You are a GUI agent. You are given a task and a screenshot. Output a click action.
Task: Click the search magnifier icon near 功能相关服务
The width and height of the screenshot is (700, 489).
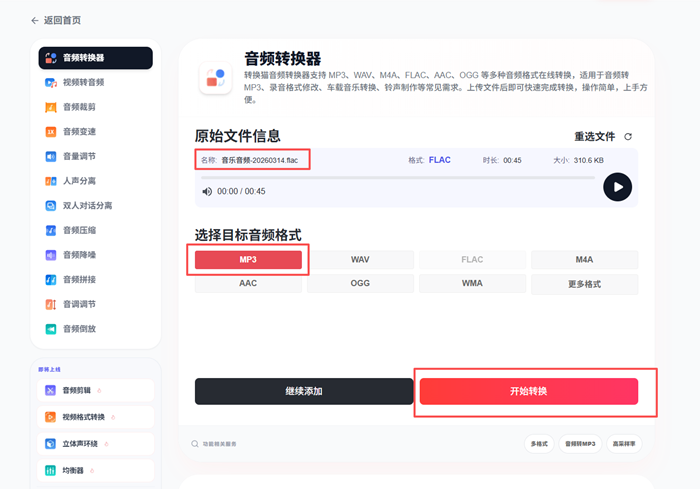[195, 444]
